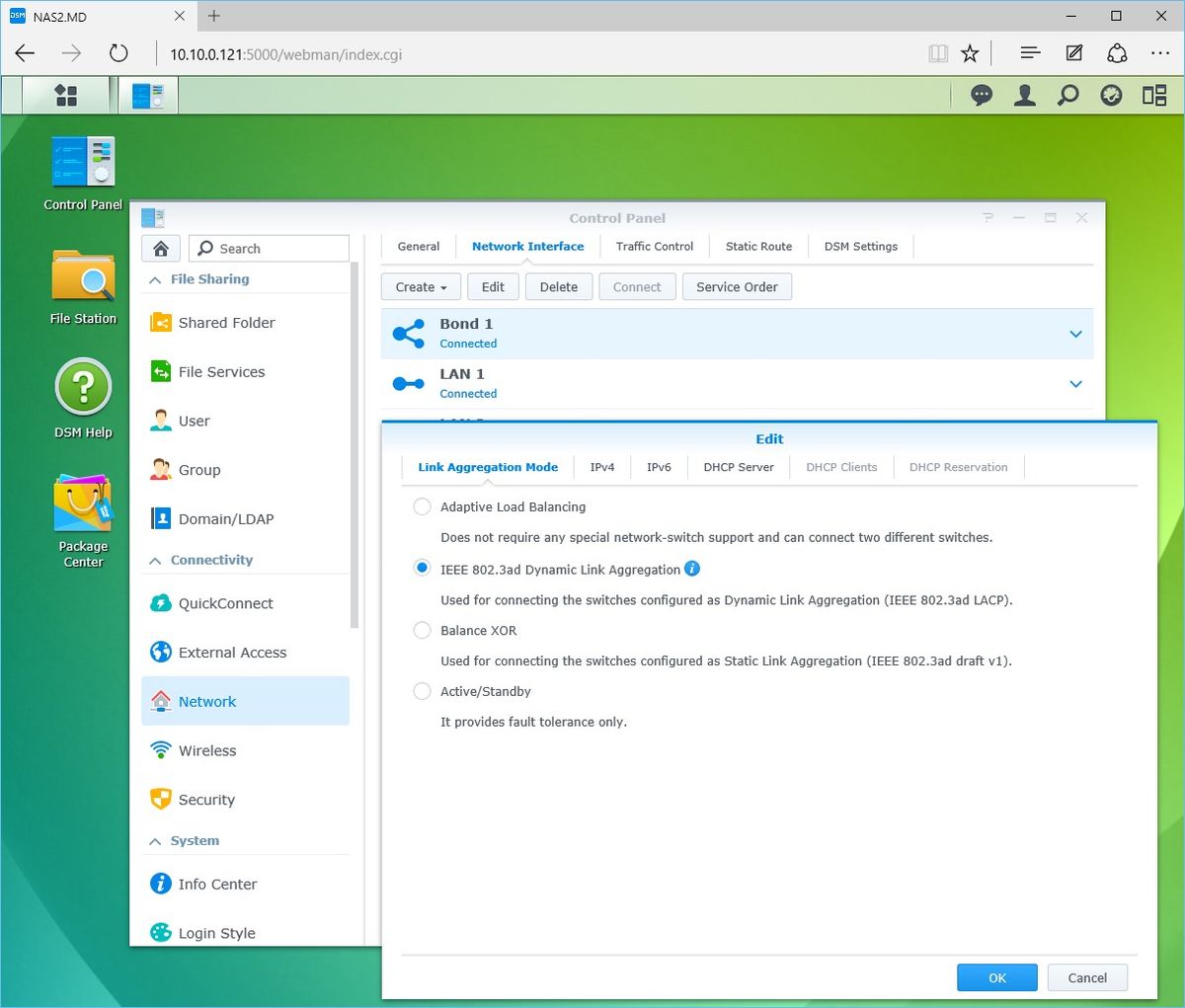Viewport: 1185px width, 1008px height.
Task: Click the info icon beside IEEE 802.3ad
Action: click(x=692, y=569)
